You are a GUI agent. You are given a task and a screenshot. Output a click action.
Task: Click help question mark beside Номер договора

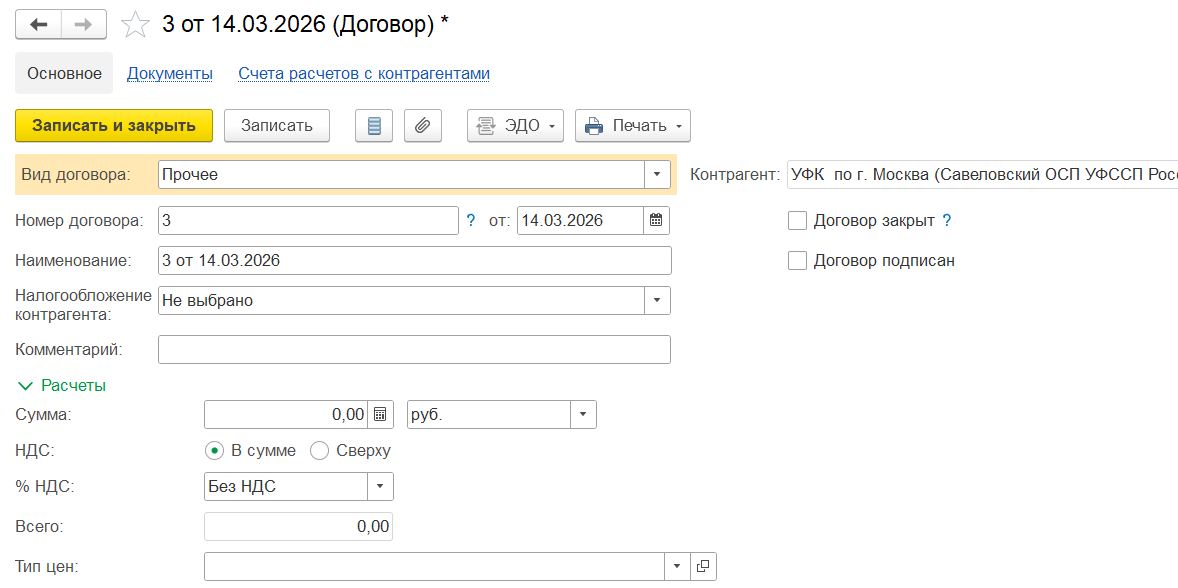click(x=471, y=220)
